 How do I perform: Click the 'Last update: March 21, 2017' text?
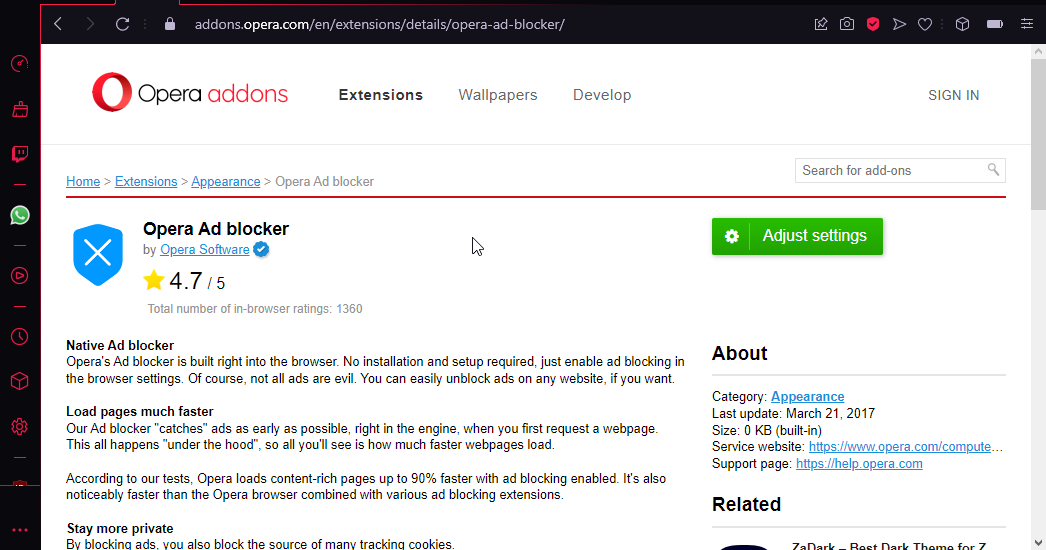[x=793, y=413]
